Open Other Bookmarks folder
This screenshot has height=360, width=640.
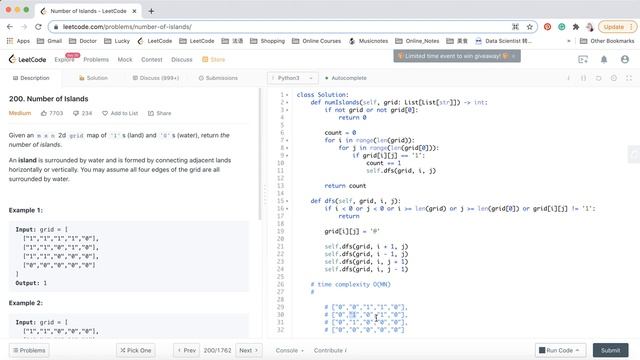pos(607,41)
